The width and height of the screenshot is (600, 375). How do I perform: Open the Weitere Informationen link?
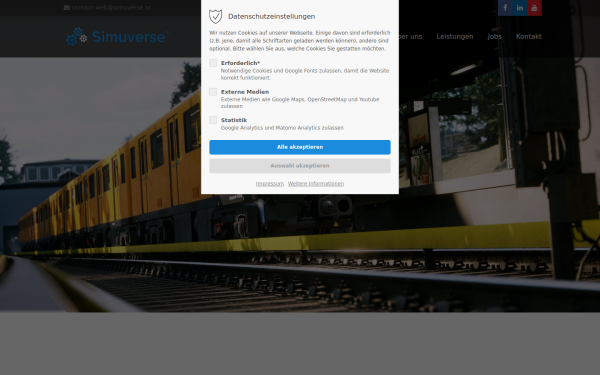point(316,184)
